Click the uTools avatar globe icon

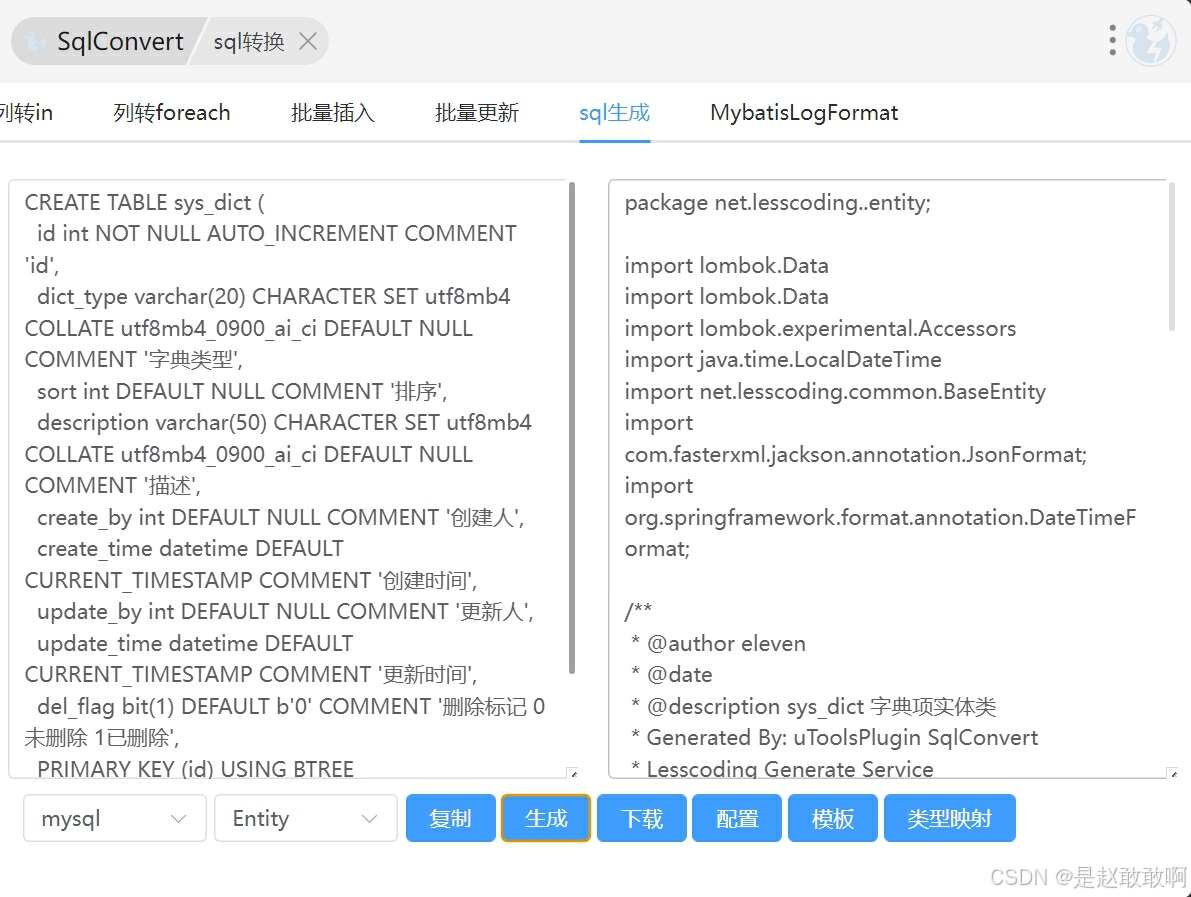point(1151,40)
